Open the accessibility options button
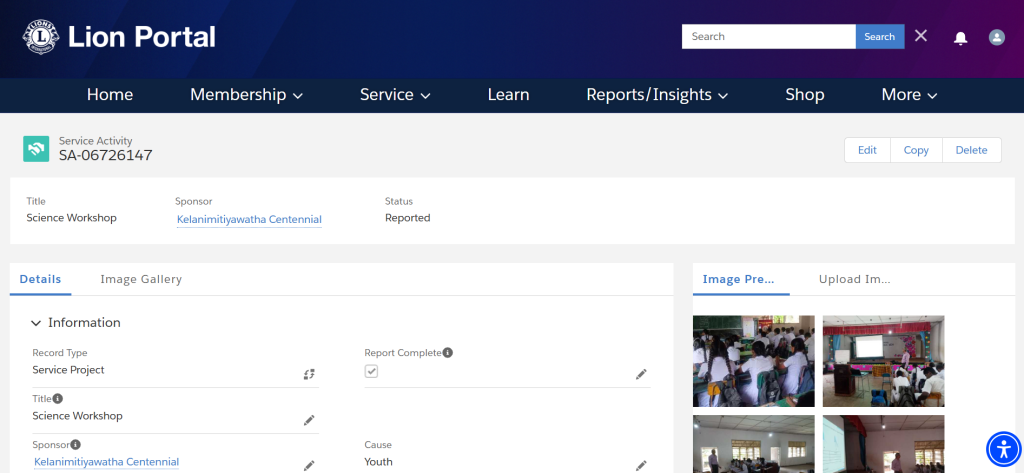Image resolution: width=1024 pixels, height=473 pixels. coord(1004,449)
